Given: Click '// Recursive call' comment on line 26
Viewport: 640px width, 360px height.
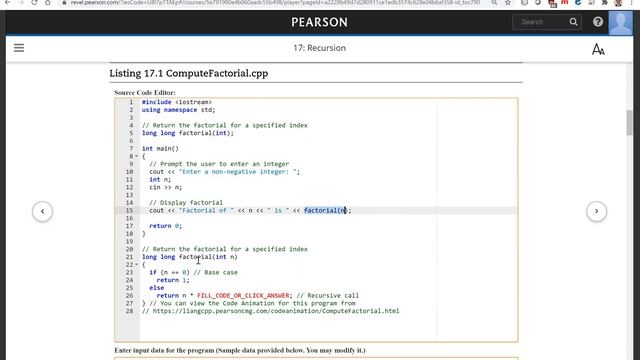Looking at the screenshot, I should point(328,296).
